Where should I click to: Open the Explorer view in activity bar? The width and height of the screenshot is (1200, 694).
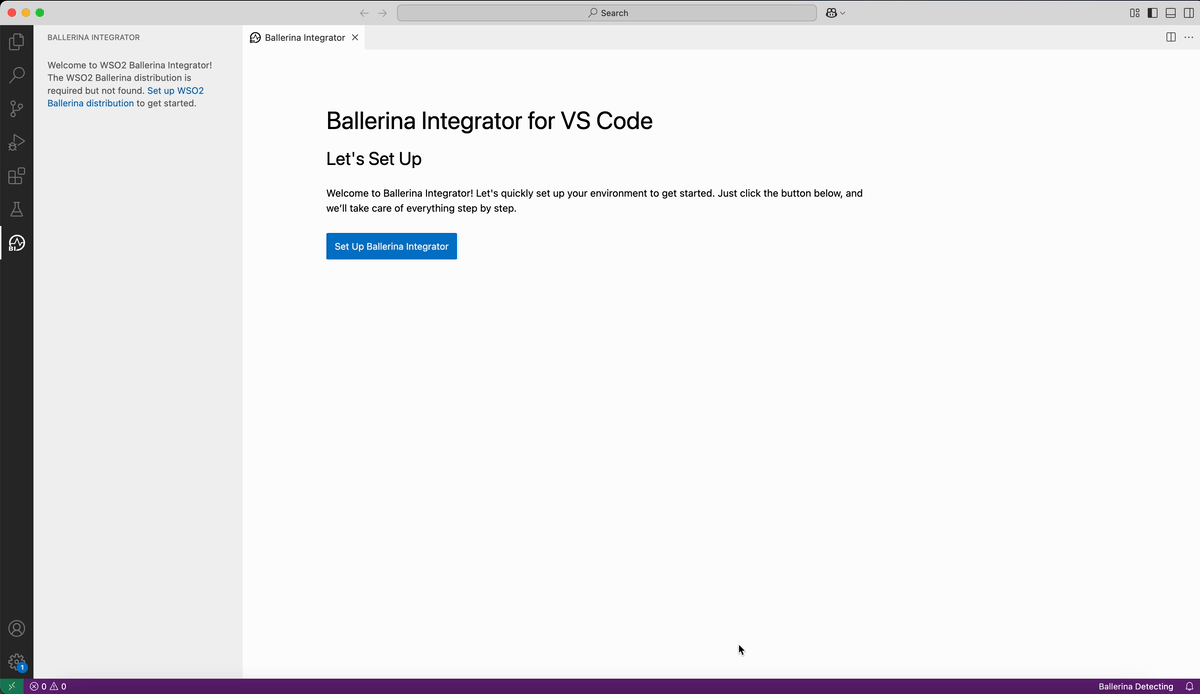[x=16, y=42]
